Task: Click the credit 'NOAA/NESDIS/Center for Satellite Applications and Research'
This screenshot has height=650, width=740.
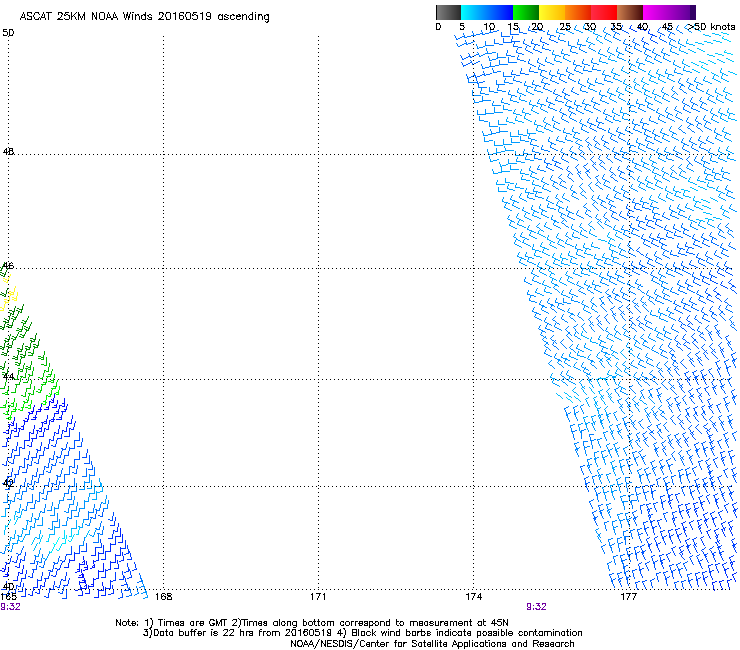Action: [432, 644]
